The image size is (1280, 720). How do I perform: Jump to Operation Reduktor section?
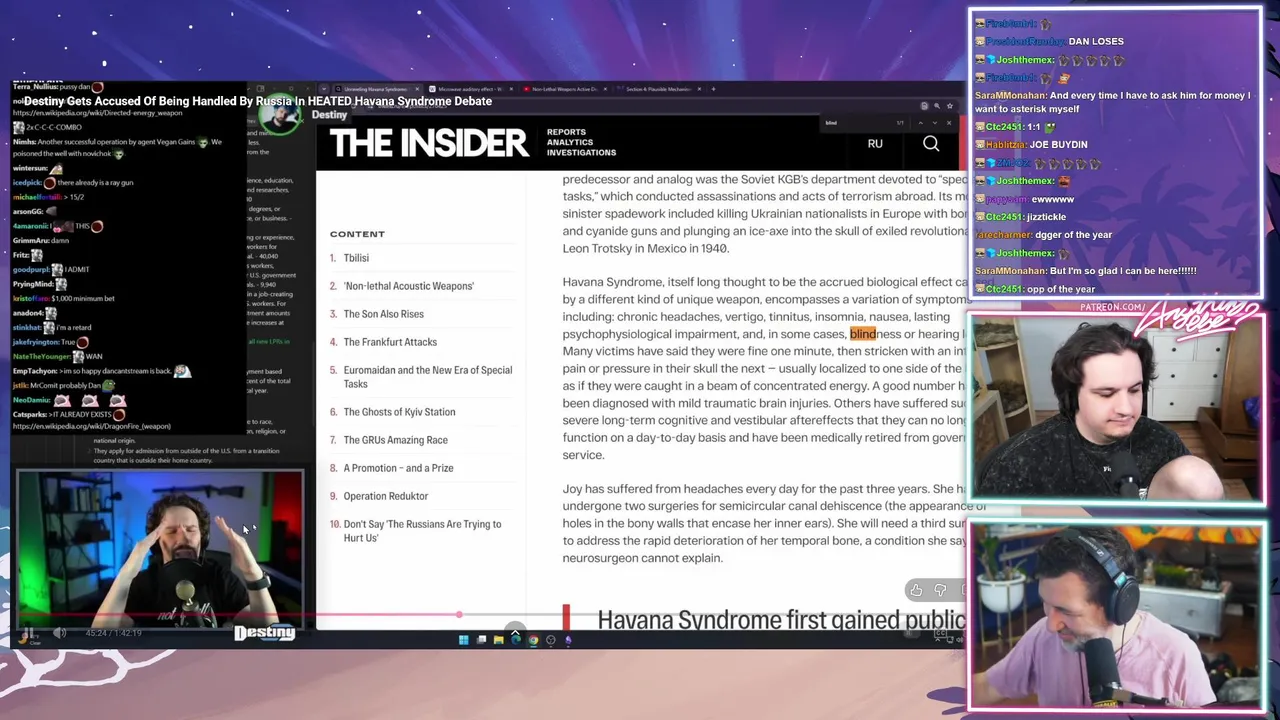click(385, 496)
